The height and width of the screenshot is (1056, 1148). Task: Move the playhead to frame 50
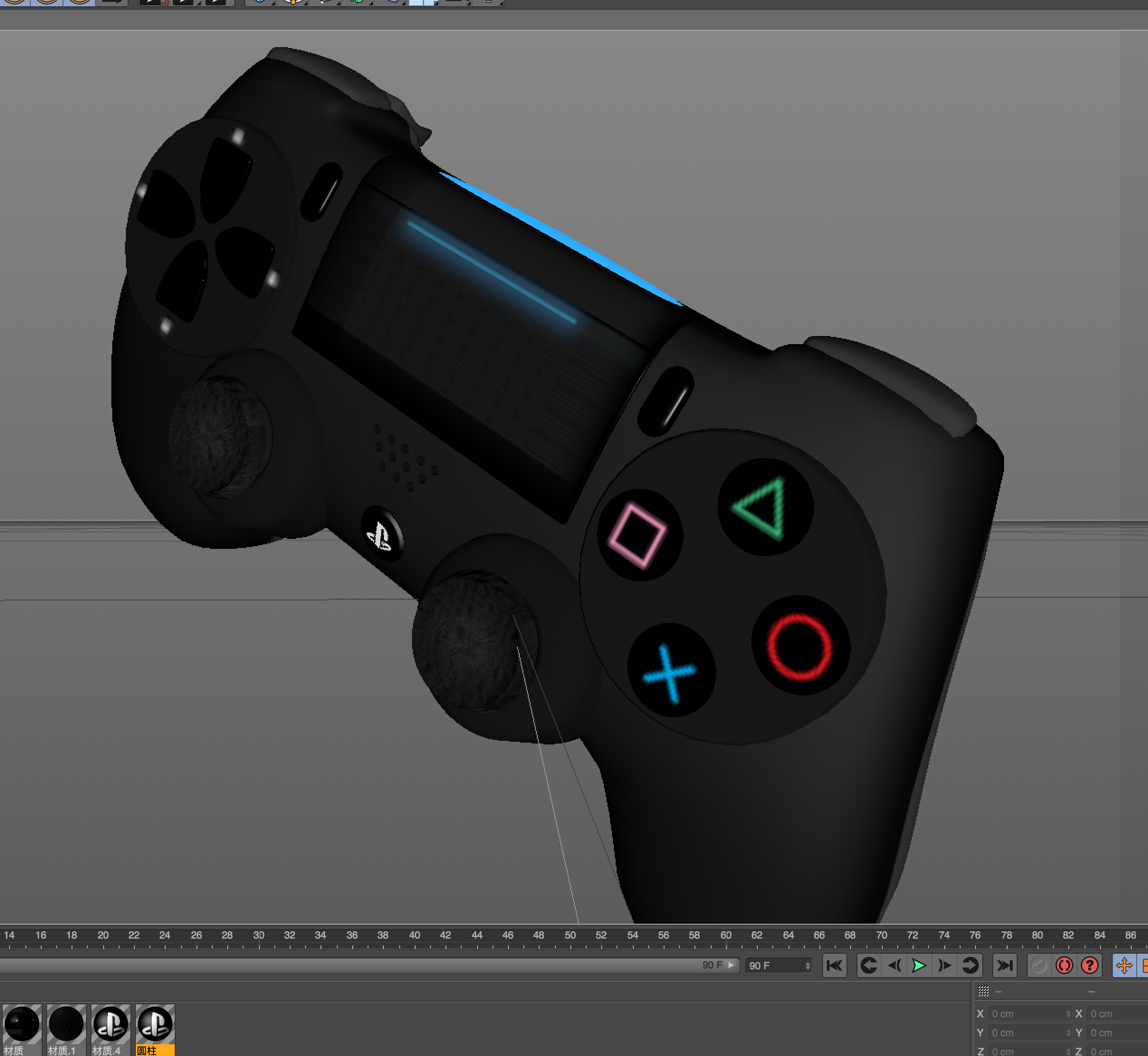pyautogui.click(x=570, y=936)
